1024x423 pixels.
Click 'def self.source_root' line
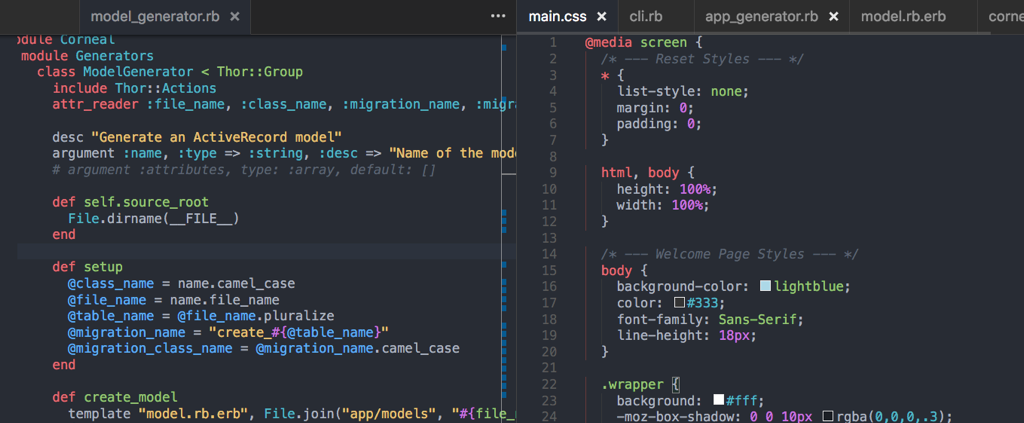(131, 202)
